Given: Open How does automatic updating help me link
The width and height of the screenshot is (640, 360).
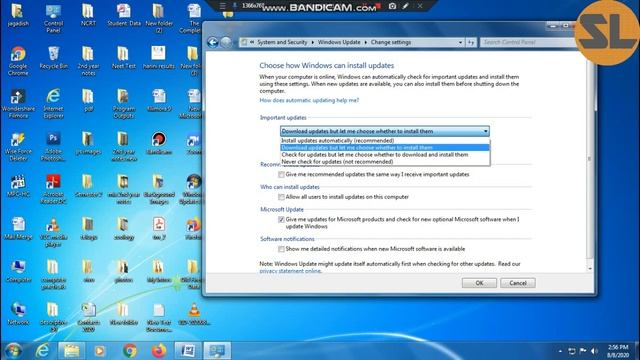Looking at the screenshot, I should point(309,100).
